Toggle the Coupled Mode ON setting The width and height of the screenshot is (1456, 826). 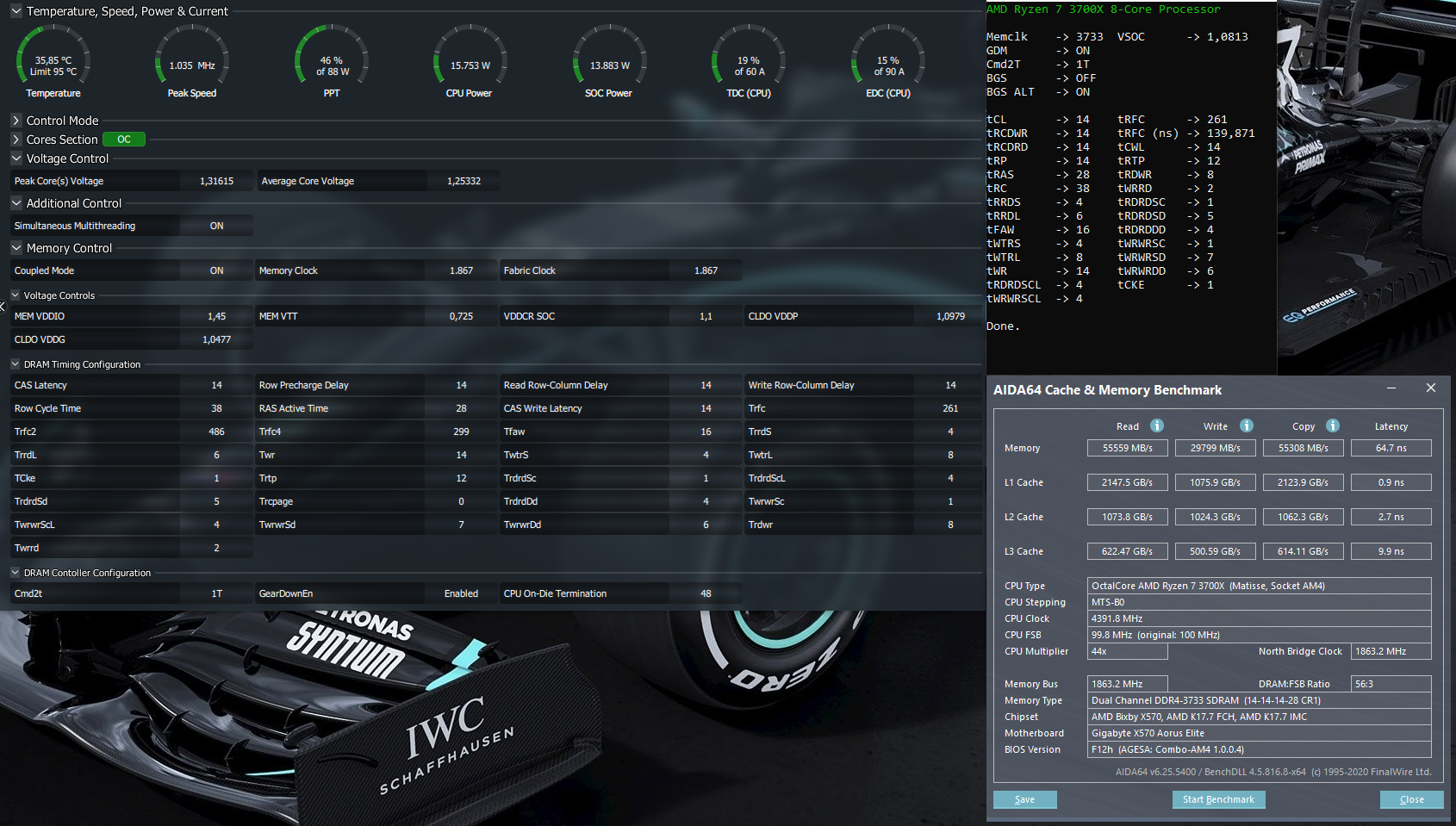(216, 270)
